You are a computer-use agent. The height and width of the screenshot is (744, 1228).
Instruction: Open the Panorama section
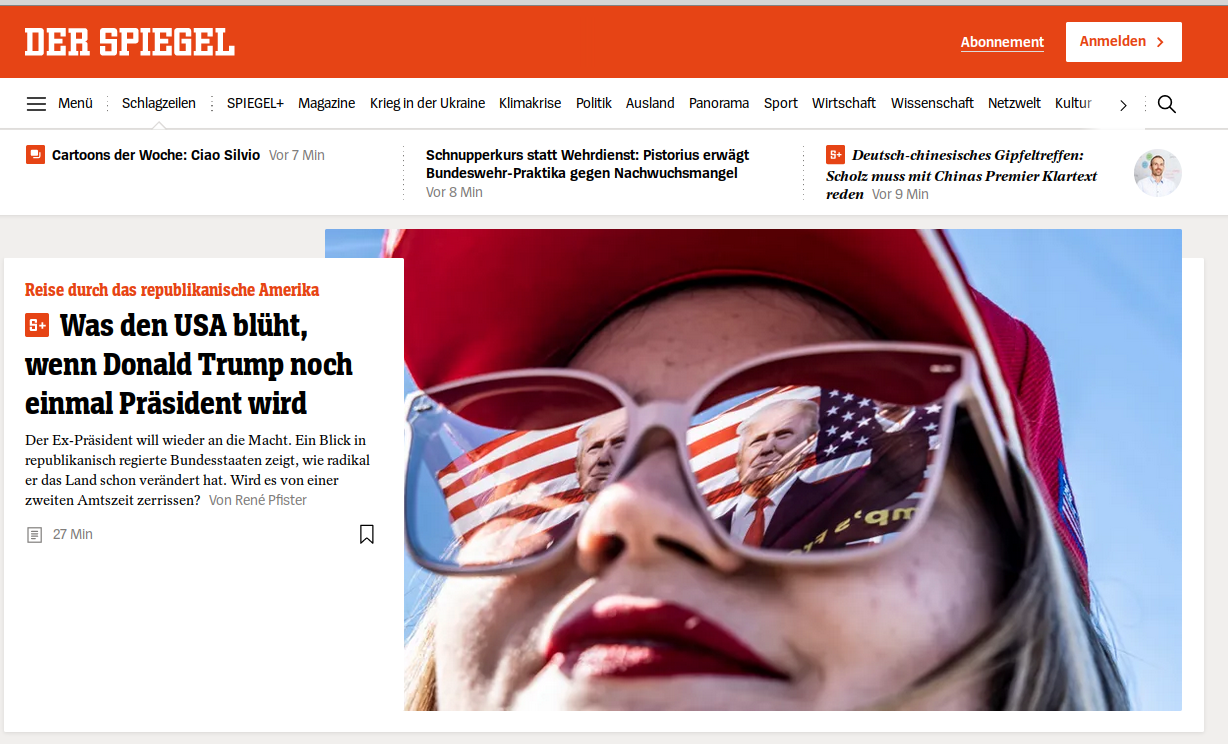719,103
